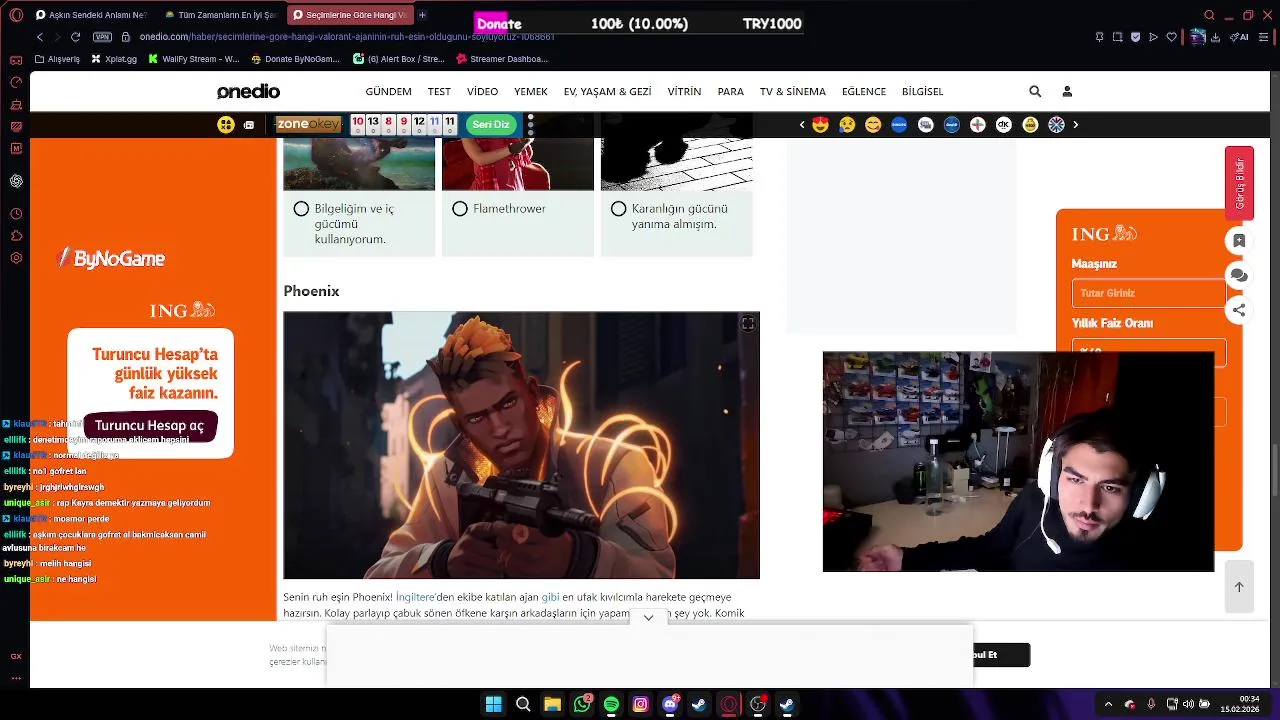This screenshot has width=1280, height=720.
Task: Reload the current page
Action: (75, 37)
